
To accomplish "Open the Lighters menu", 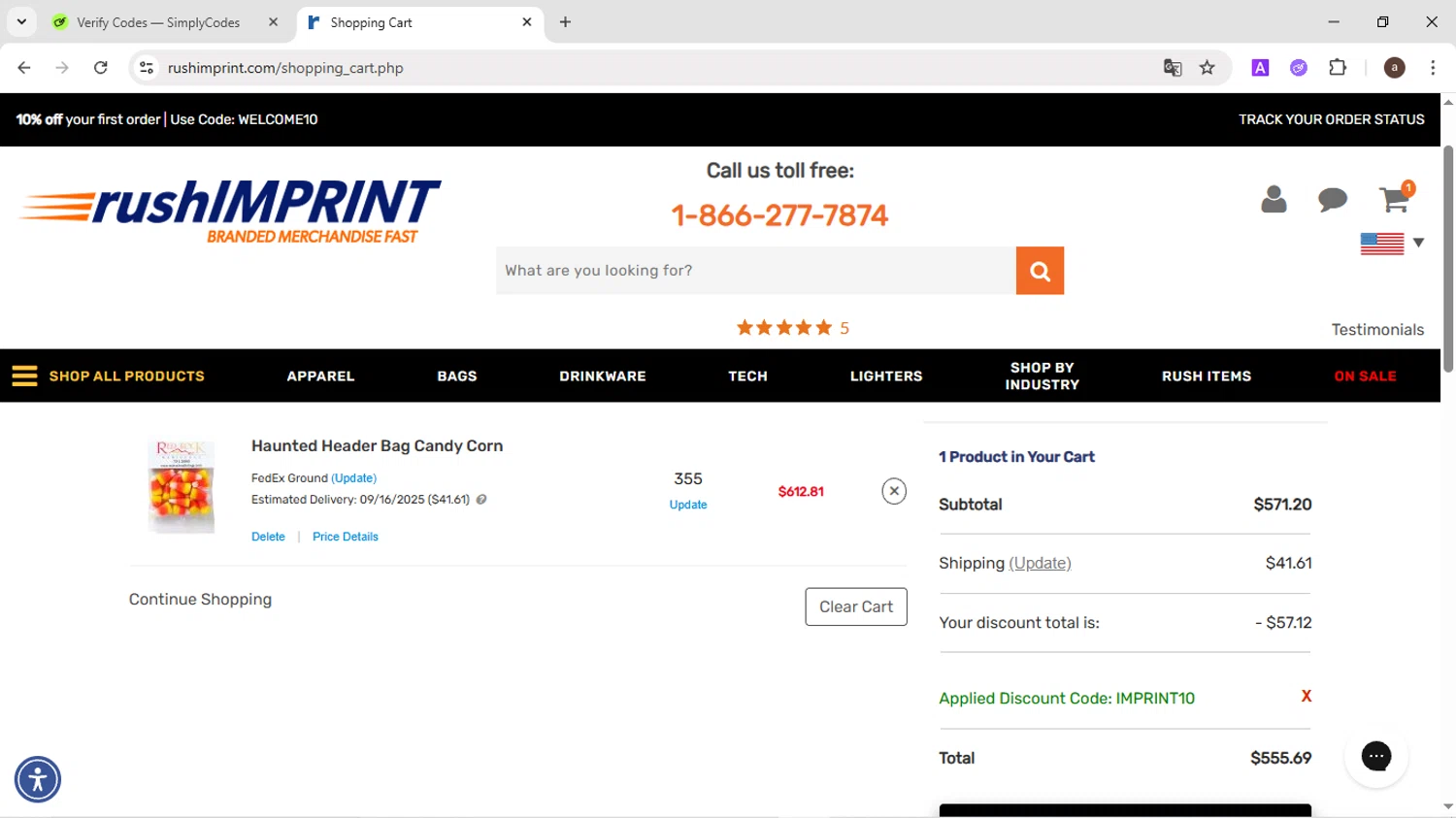I will point(886,376).
